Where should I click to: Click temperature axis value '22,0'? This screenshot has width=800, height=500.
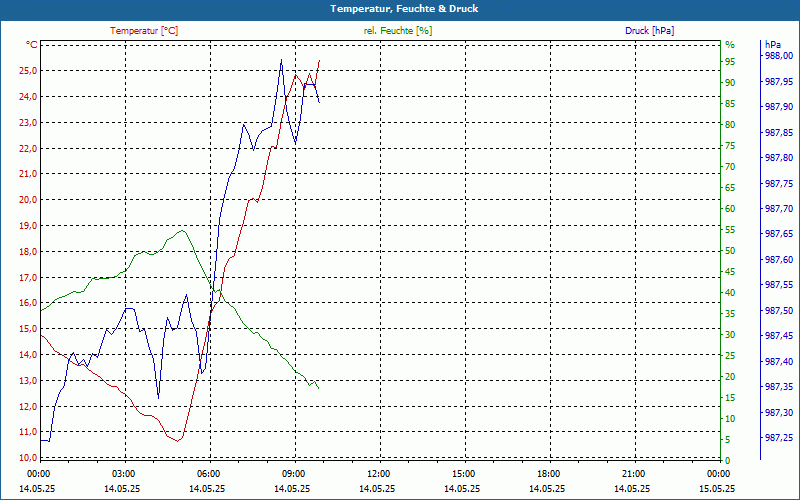coord(28,148)
